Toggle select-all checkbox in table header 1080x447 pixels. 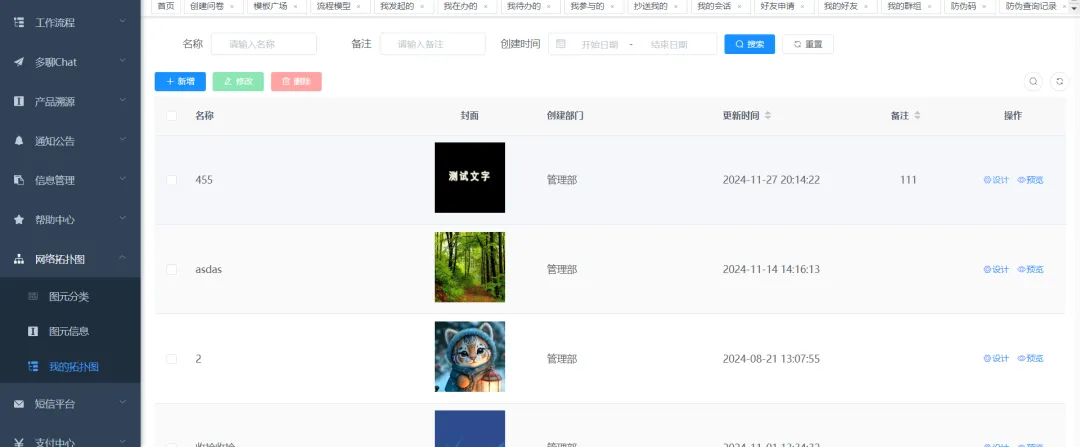172,116
